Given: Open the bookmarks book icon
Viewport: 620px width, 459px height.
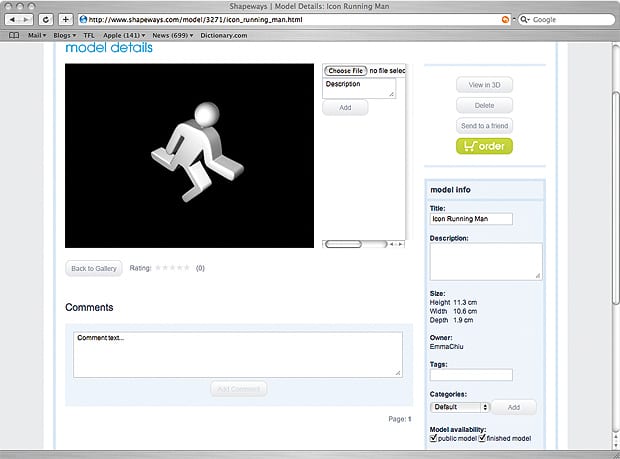Looking at the screenshot, I should pyautogui.click(x=14, y=35).
